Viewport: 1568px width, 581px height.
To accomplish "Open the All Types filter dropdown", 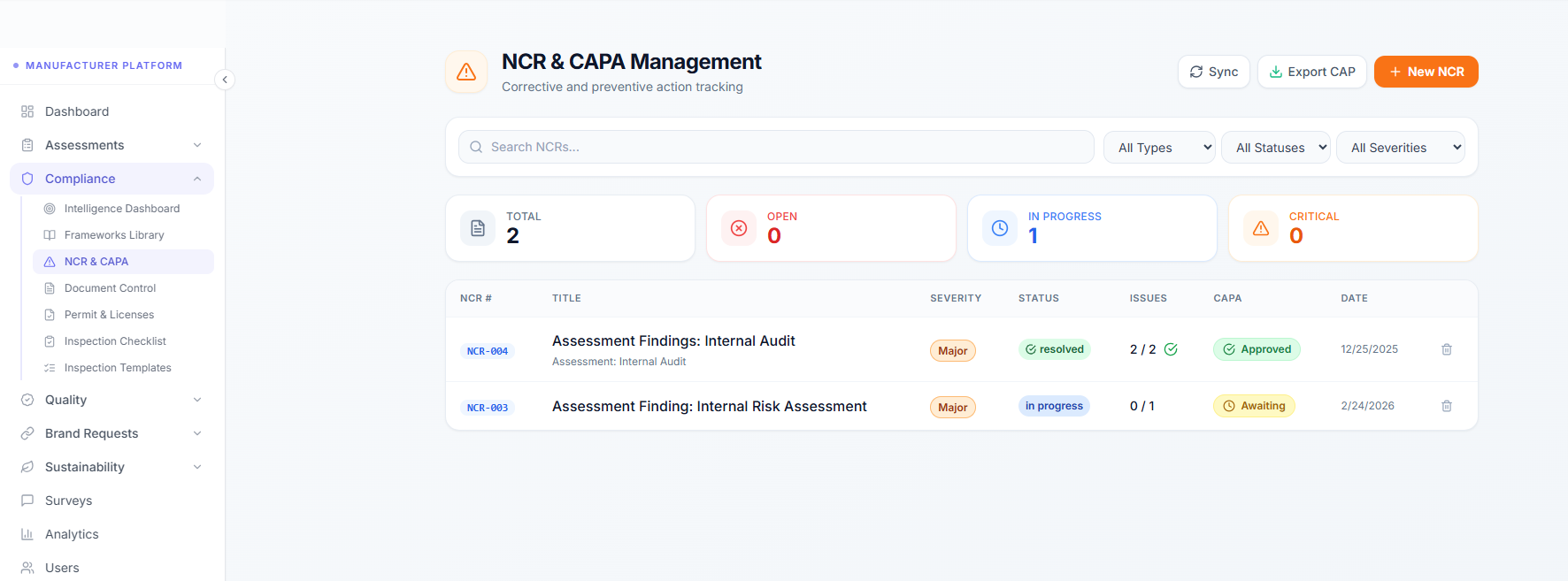I will tap(1159, 148).
